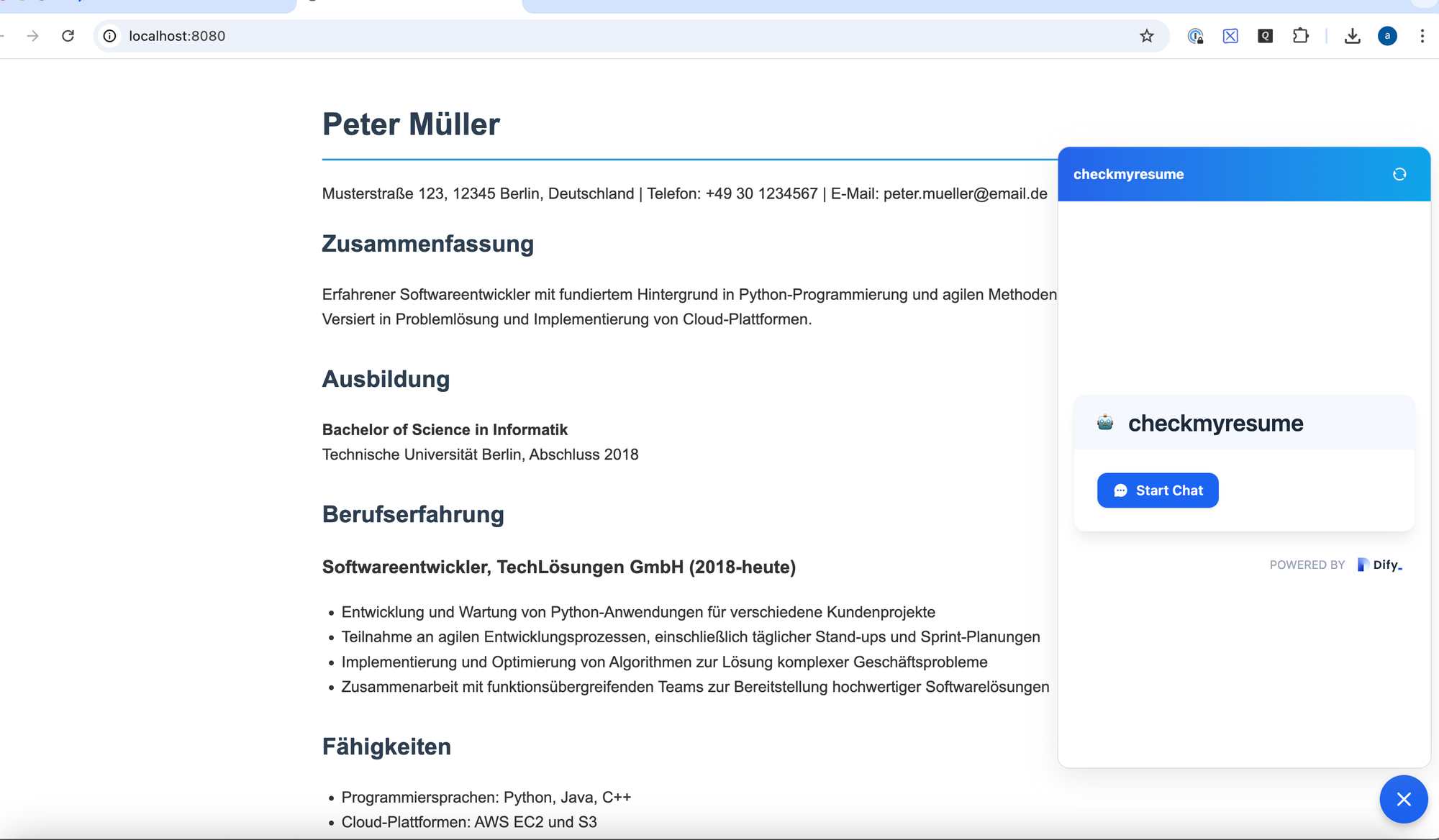Close the chat widget bubble
Image resolution: width=1439 pixels, height=840 pixels.
point(1403,799)
